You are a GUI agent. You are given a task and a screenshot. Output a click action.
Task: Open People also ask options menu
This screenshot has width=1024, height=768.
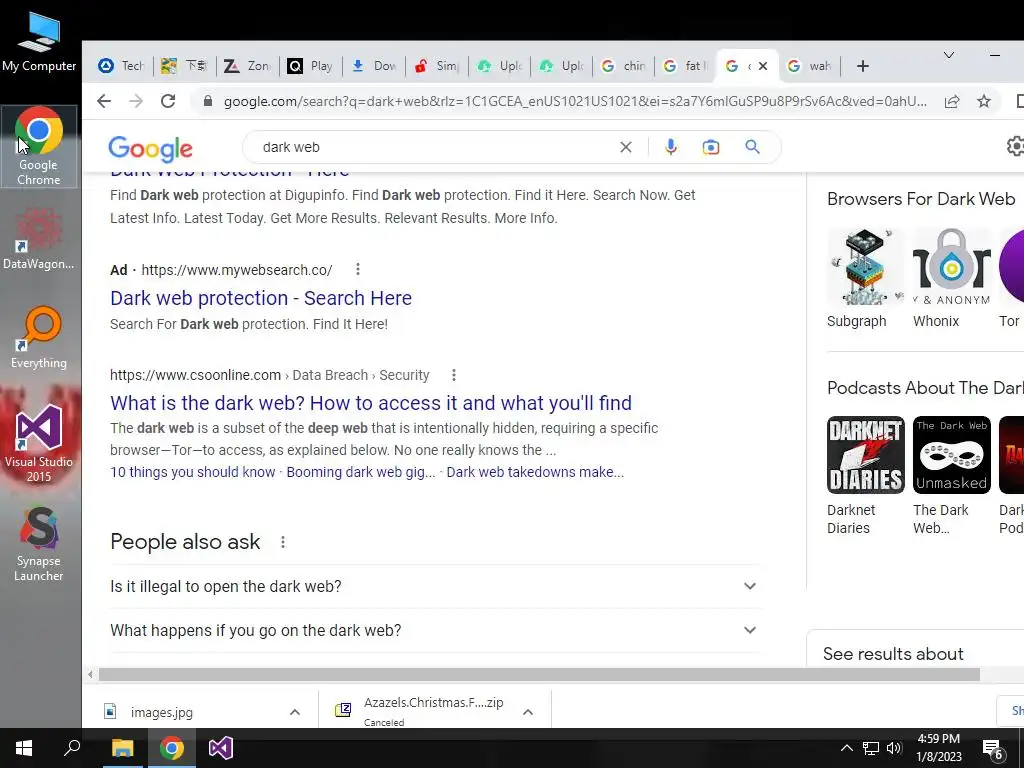click(283, 542)
